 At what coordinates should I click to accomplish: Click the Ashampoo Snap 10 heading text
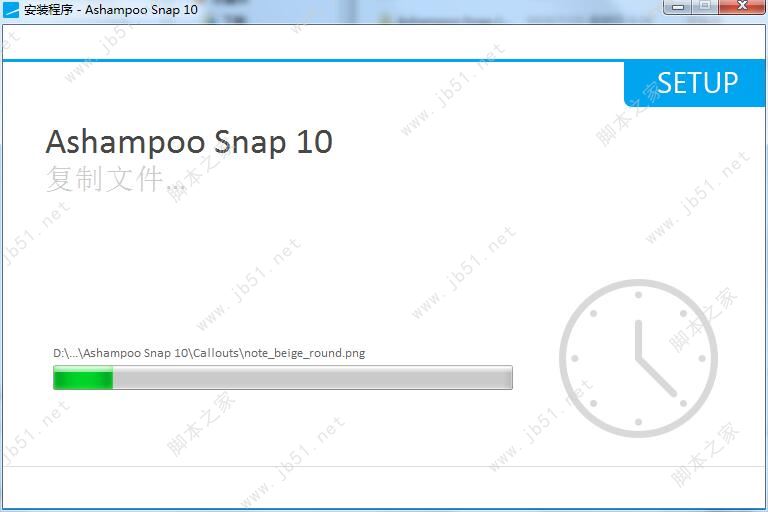coord(189,143)
